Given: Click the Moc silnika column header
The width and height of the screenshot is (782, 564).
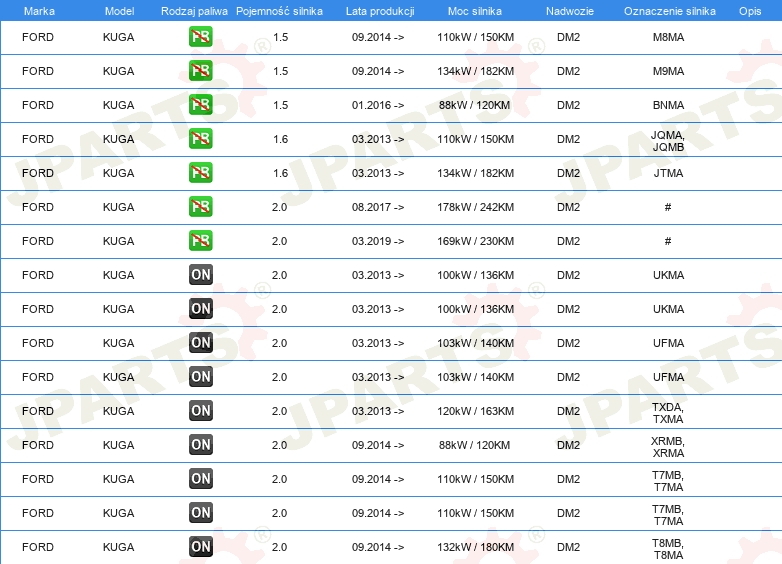Looking at the screenshot, I should pyautogui.click(x=475, y=11).
